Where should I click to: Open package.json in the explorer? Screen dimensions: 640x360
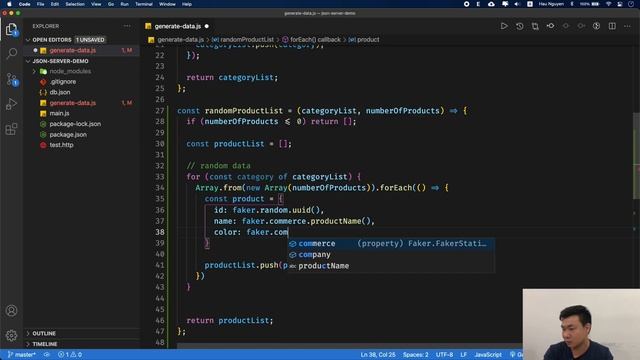[x=68, y=135]
